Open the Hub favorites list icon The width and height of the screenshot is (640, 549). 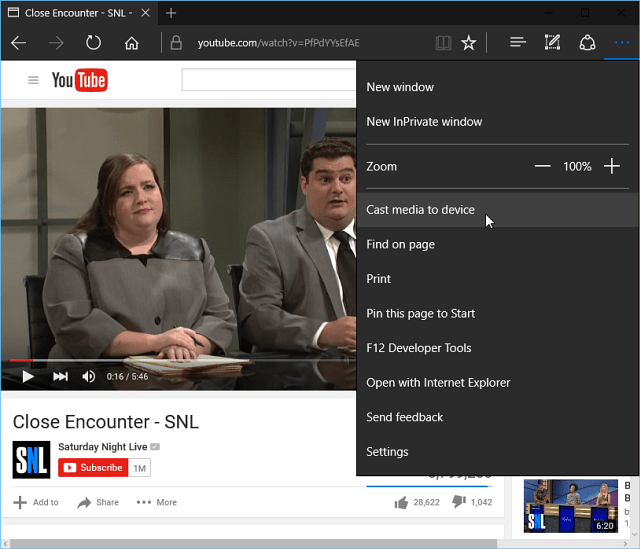point(518,42)
